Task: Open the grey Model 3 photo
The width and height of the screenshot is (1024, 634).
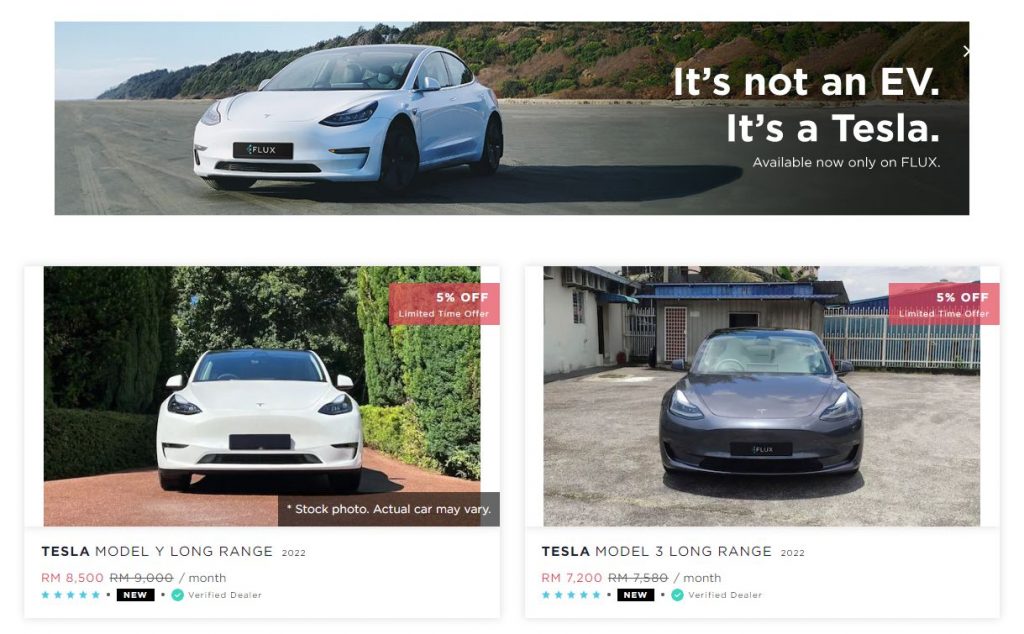Action: point(761,396)
